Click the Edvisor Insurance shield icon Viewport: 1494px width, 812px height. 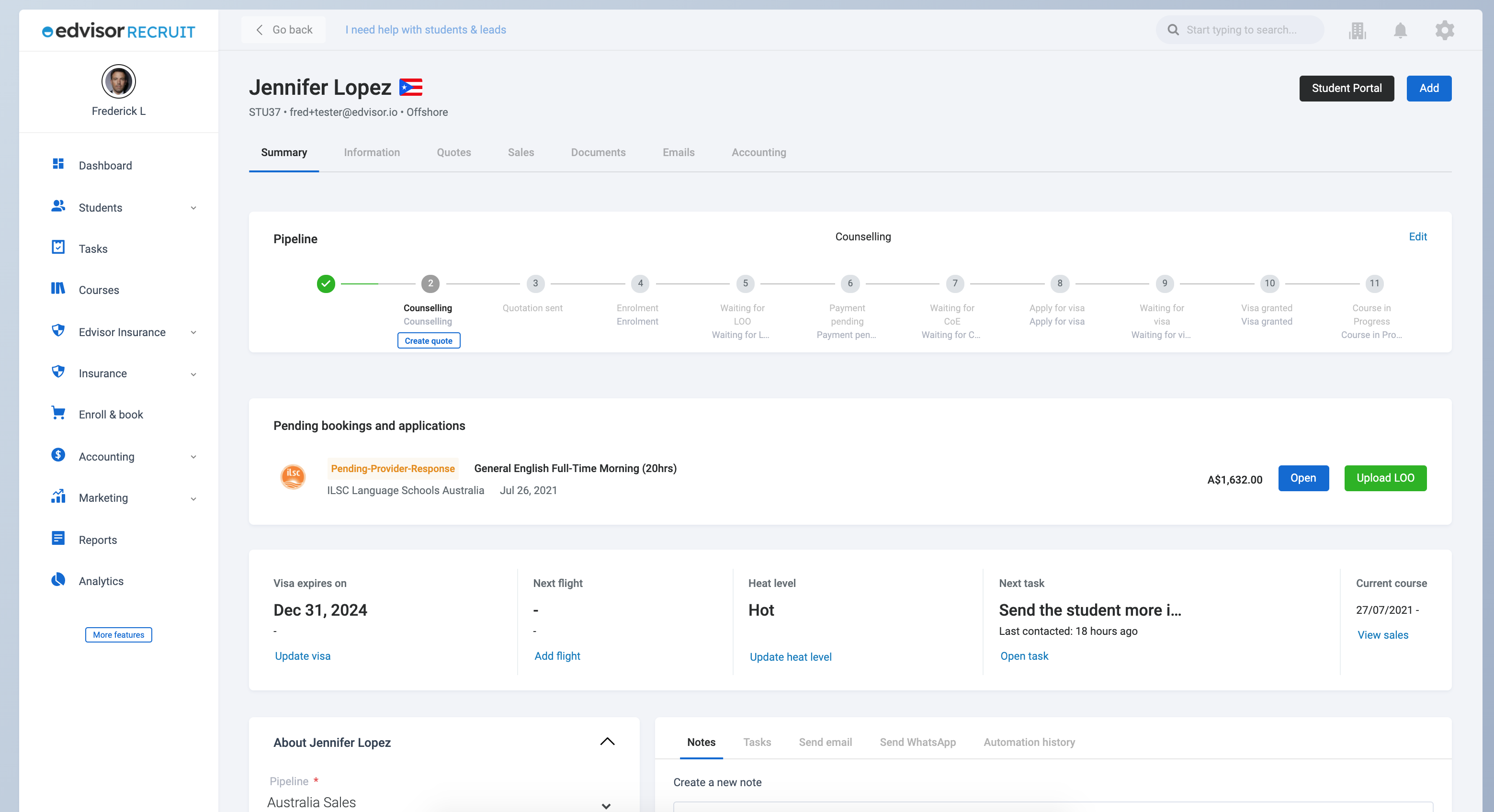[x=58, y=331]
